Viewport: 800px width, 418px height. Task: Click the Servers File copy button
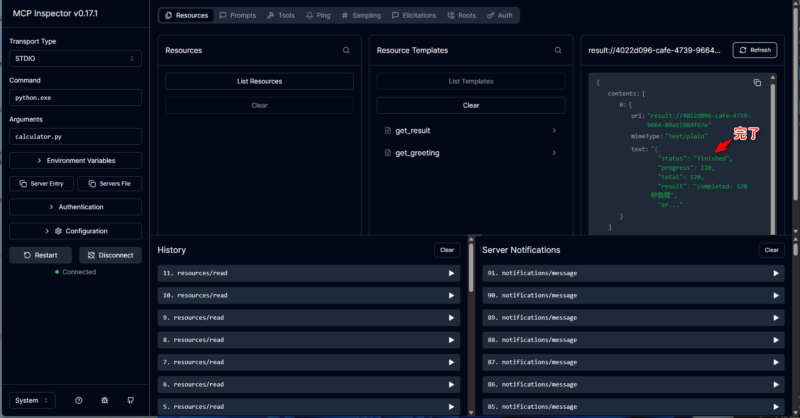pyautogui.click(x=109, y=184)
